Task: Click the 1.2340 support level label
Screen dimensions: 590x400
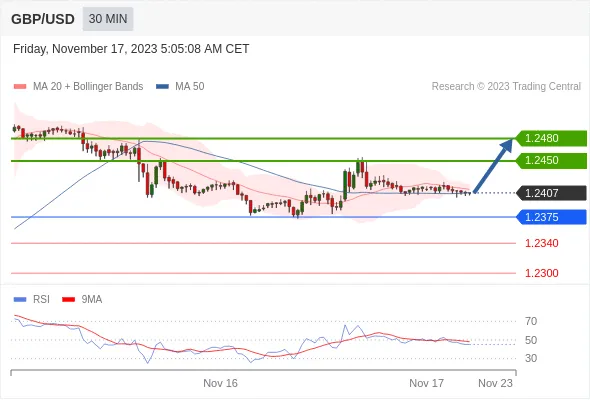Action: (x=542, y=243)
